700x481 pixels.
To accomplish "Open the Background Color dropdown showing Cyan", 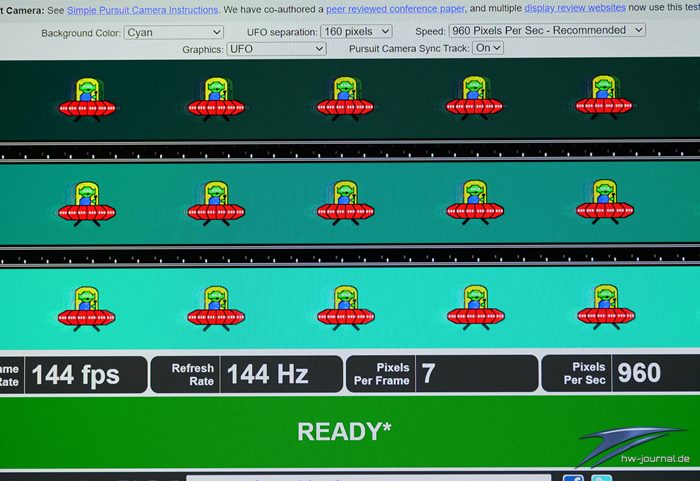I will tap(173, 33).
